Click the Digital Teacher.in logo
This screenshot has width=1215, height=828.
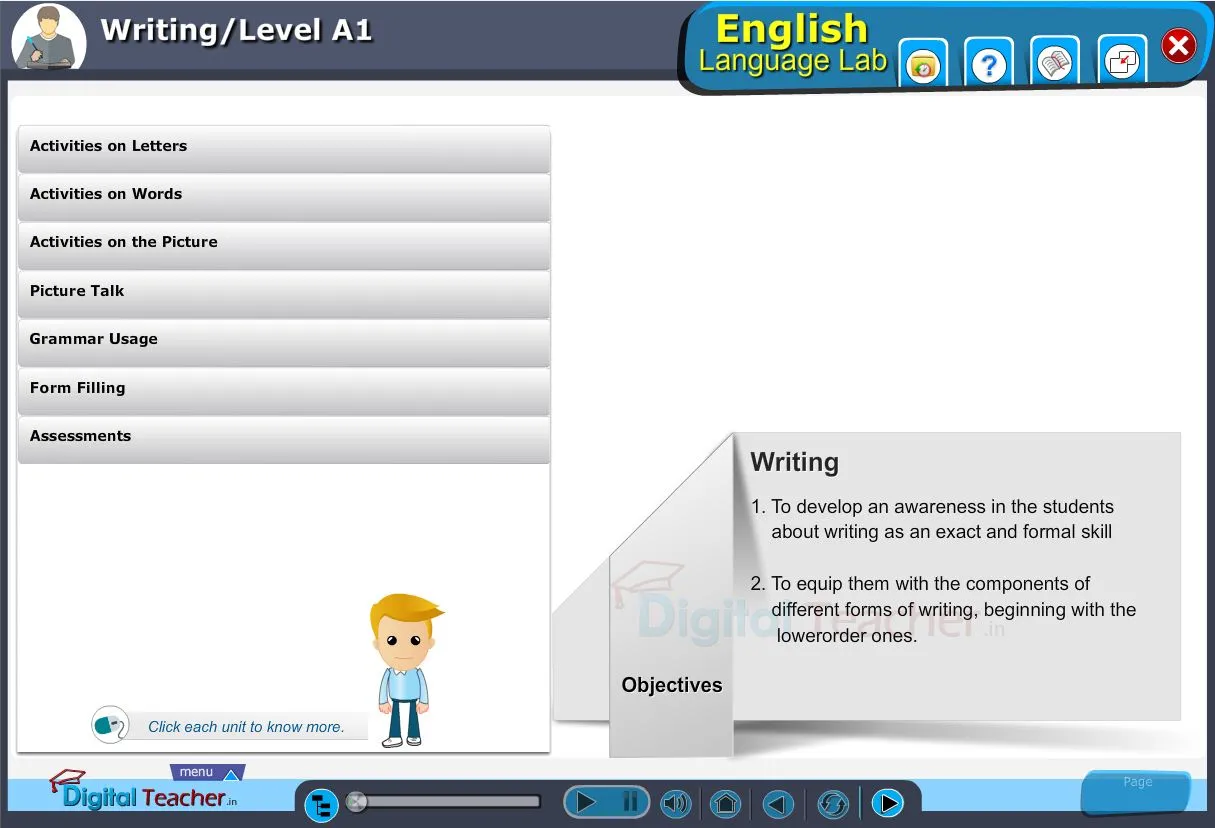pos(144,791)
